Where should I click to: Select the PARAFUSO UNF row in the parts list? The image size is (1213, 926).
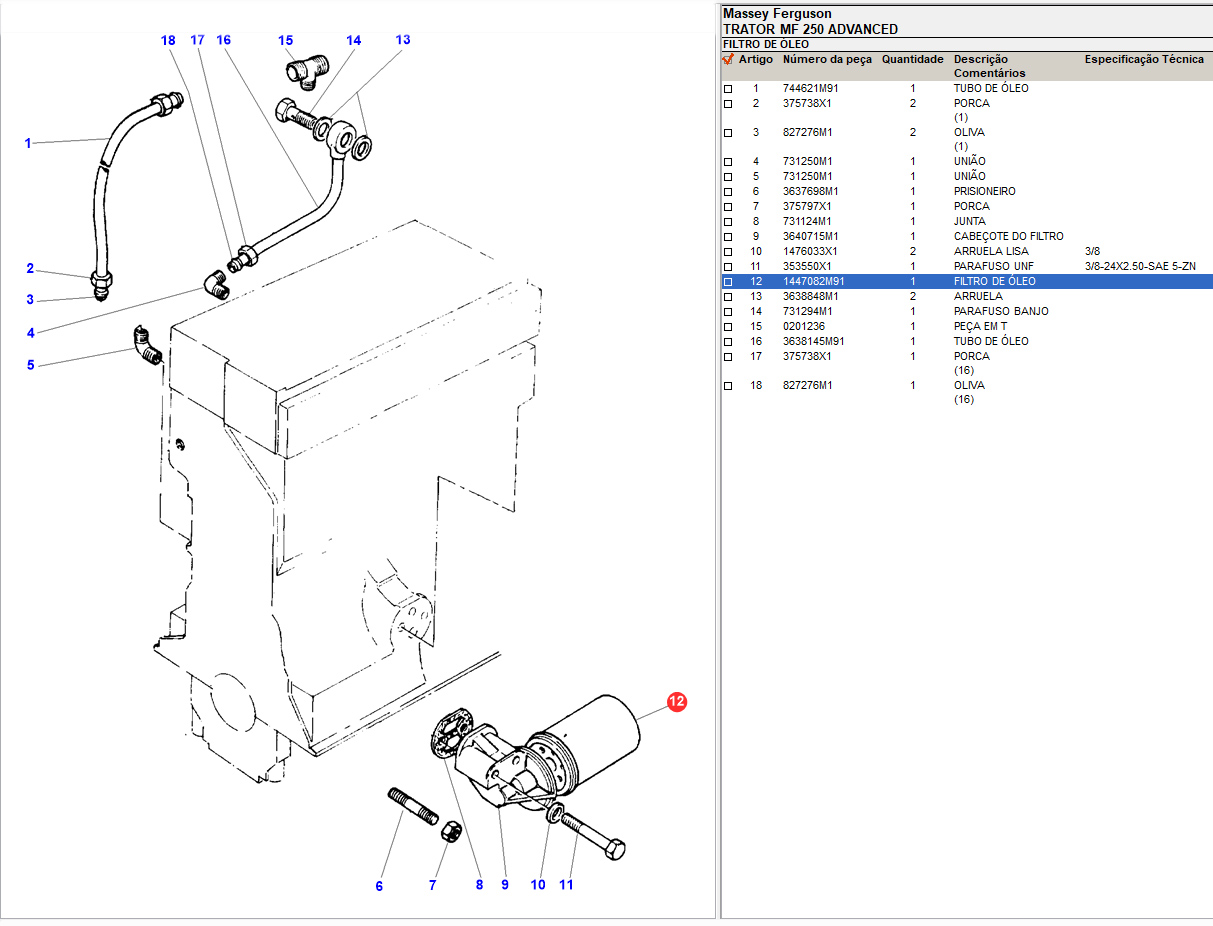(993, 267)
